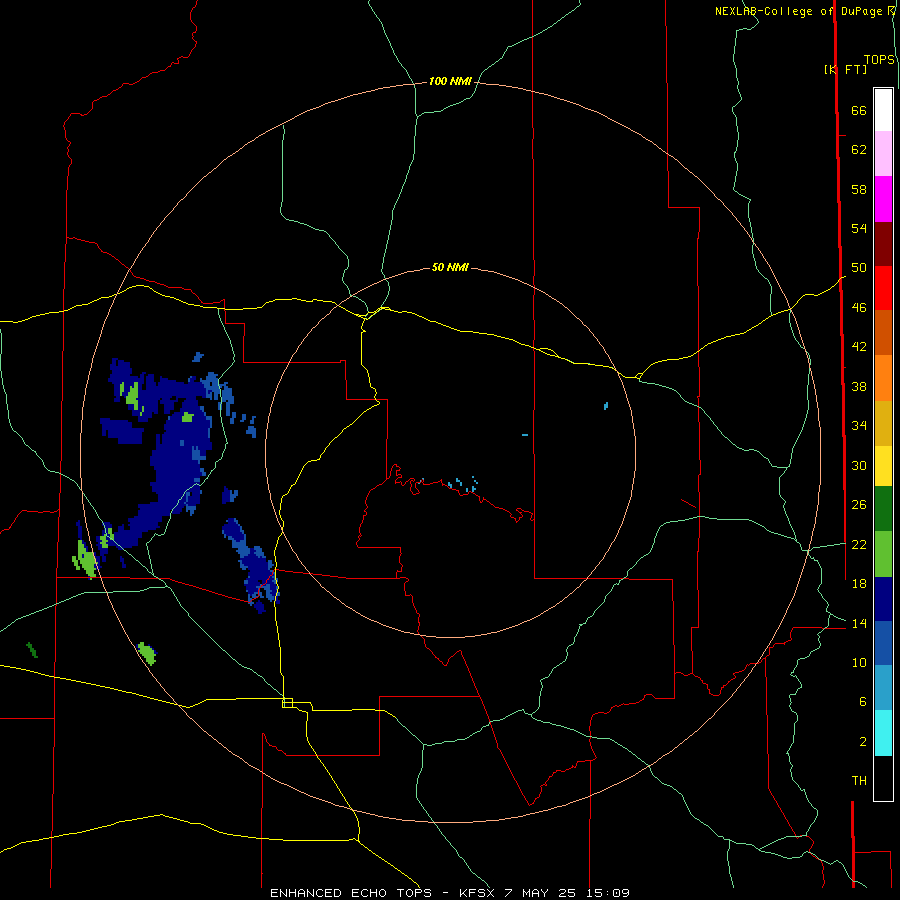Click the cyan 10 kft legend swatch
Viewport: 900px width, 900px height.
pyautogui.click(x=883, y=733)
